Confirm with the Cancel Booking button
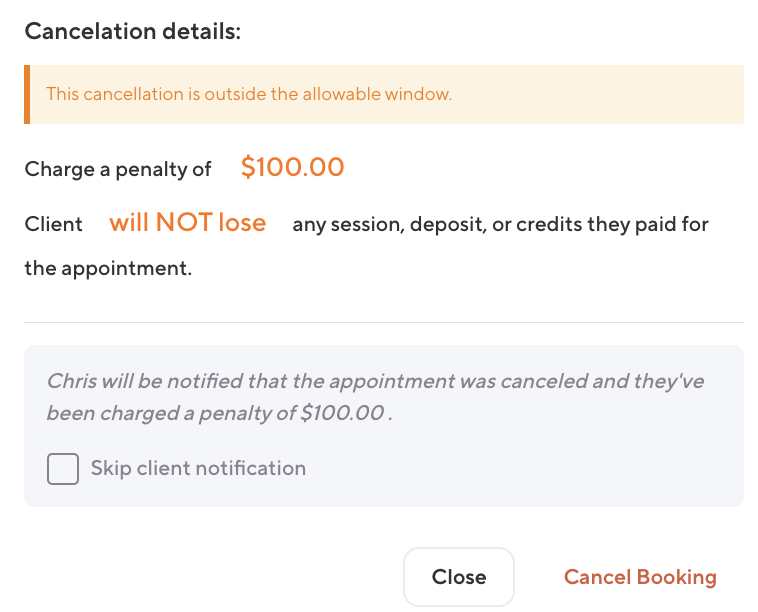758x612 pixels. tap(640, 577)
